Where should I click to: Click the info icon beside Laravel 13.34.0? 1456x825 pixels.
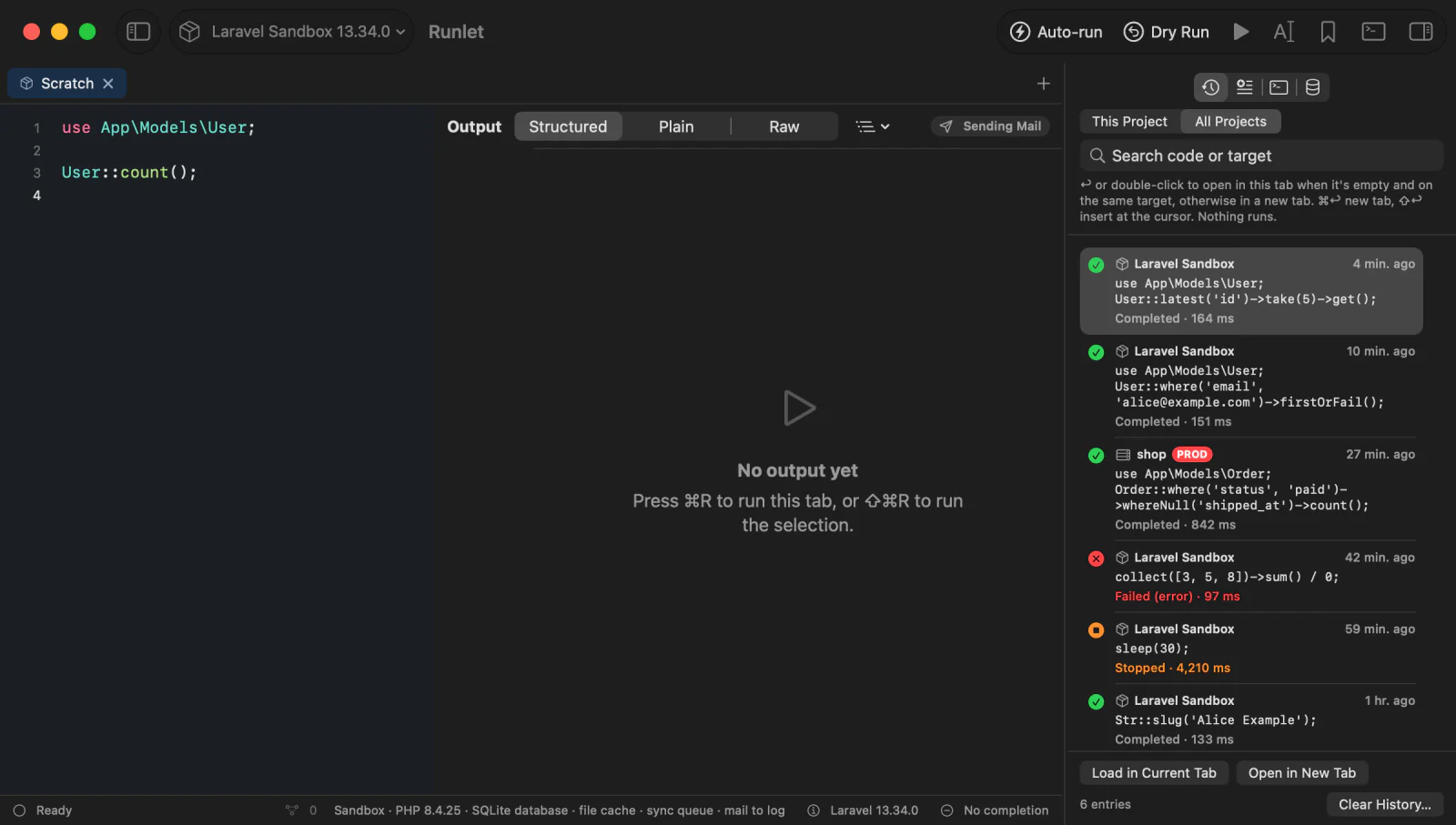point(814,810)
